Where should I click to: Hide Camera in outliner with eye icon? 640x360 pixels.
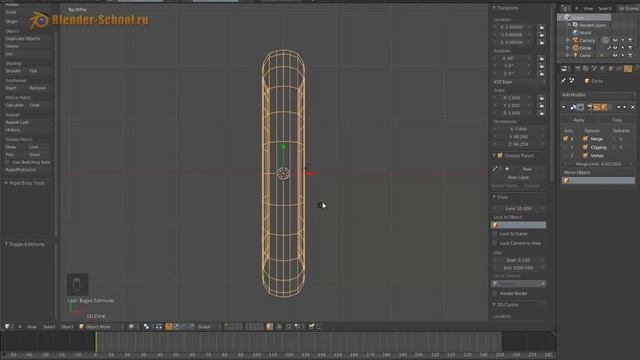615,40
